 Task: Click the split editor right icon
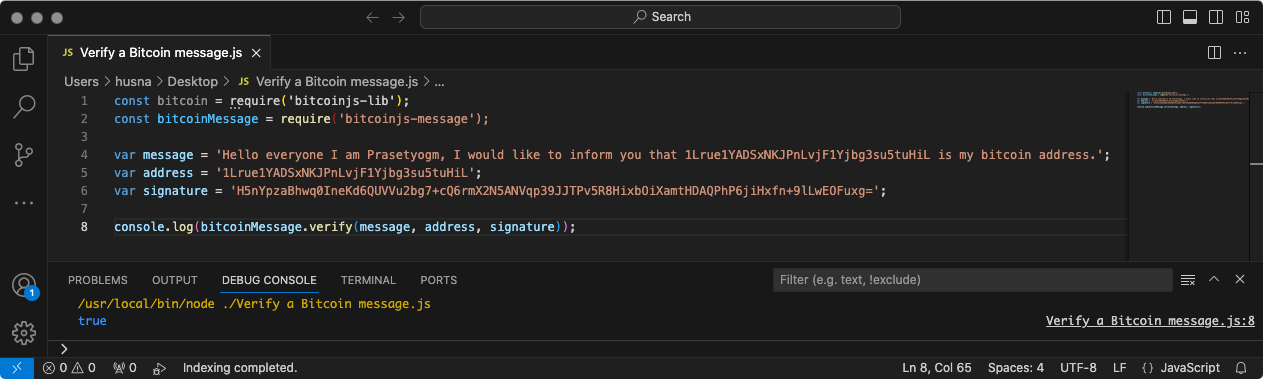pyautogui.click(x=1215, y=52)
